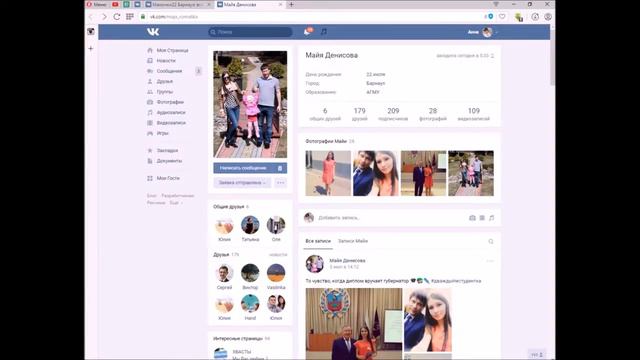Click the Мои Гости app icon
640x360 pixels.
point(150,178)
